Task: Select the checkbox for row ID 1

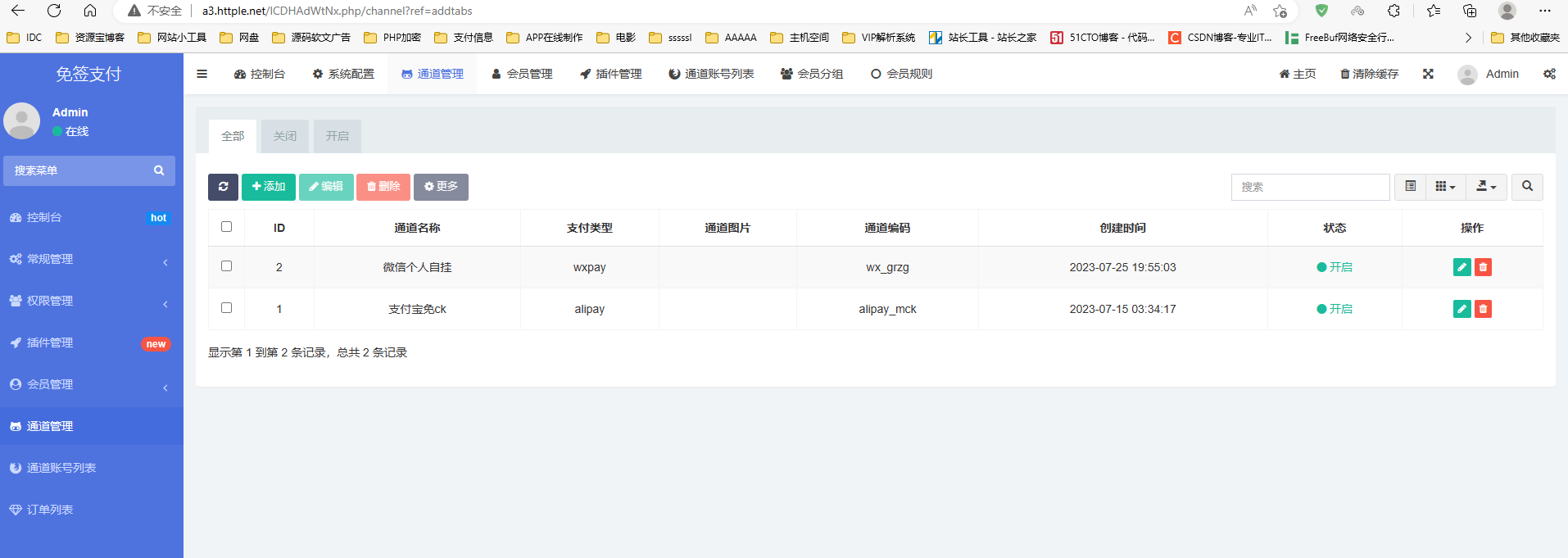Action: point(227,308)
